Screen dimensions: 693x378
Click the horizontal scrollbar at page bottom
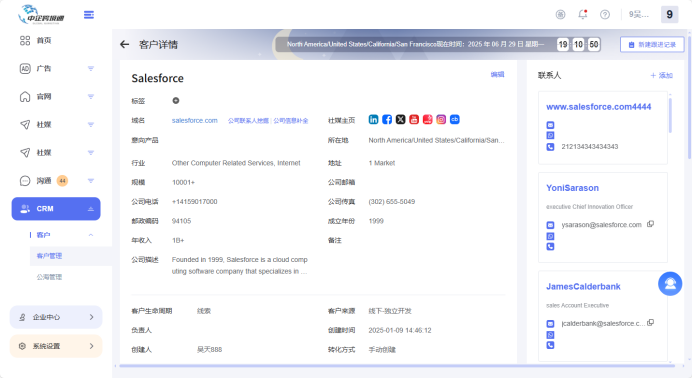396,366
